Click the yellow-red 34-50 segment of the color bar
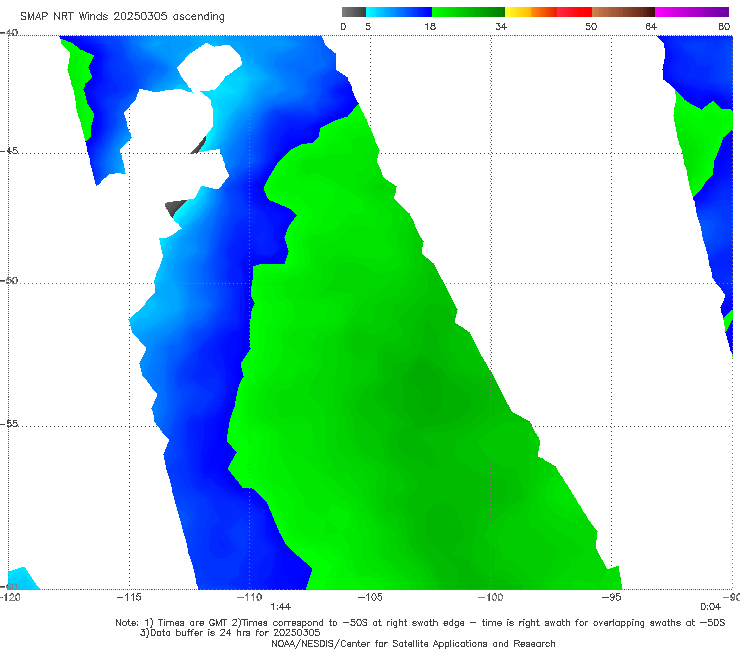 click(548, 12)
